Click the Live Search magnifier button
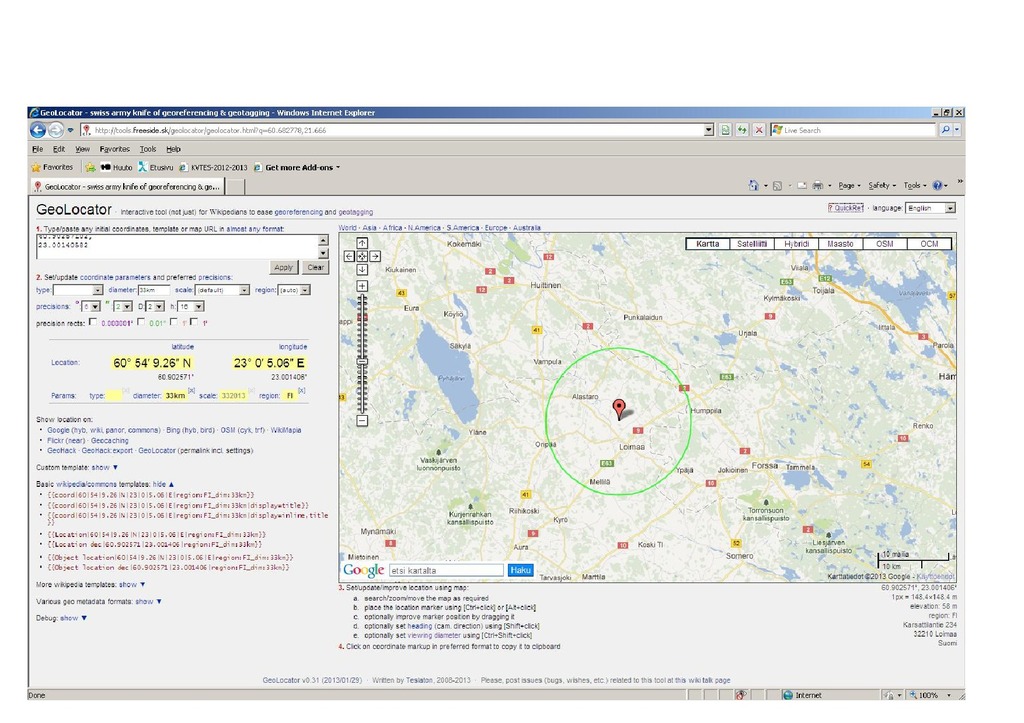Screen dimensions: 1024x723 click(x=945, y=130)
